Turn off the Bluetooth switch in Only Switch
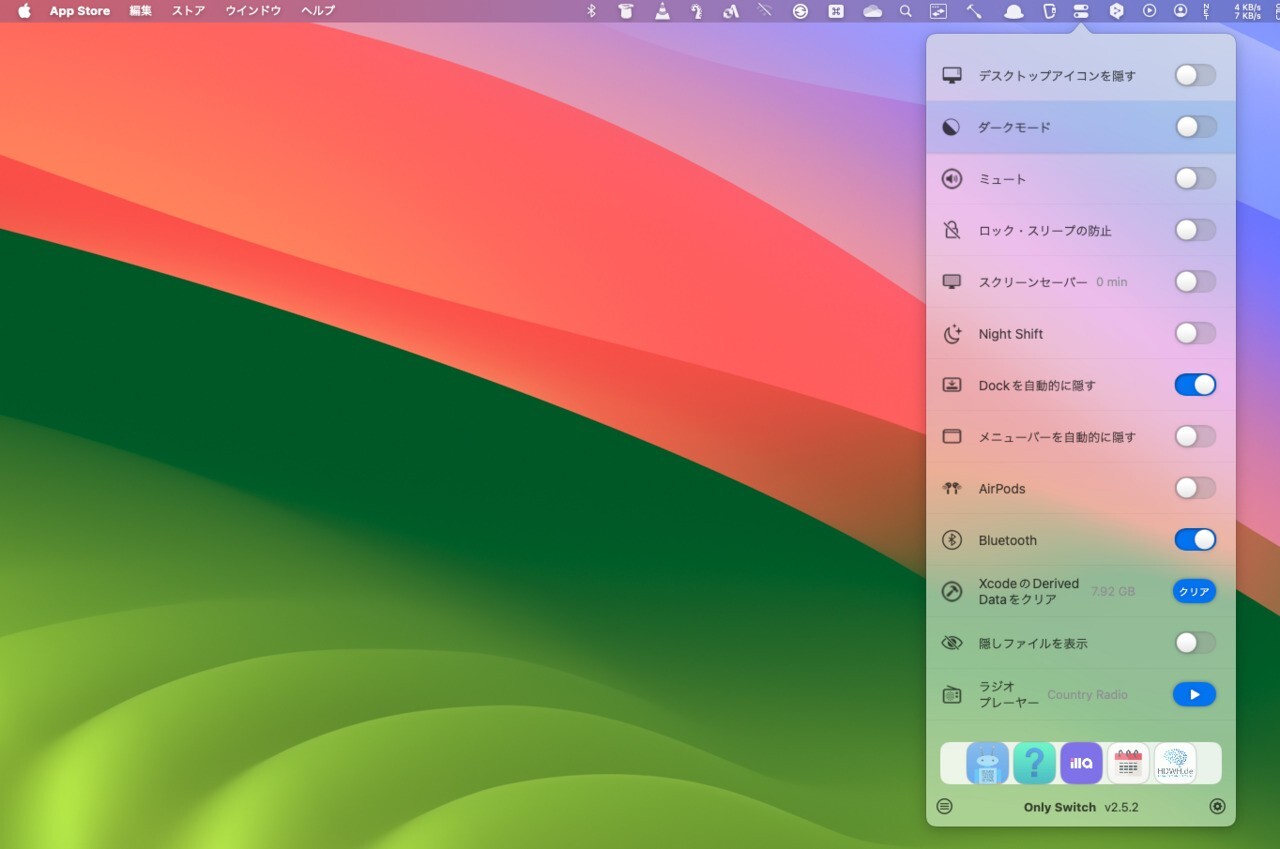Viewport: 1280px width, 849px height. 1195,540
